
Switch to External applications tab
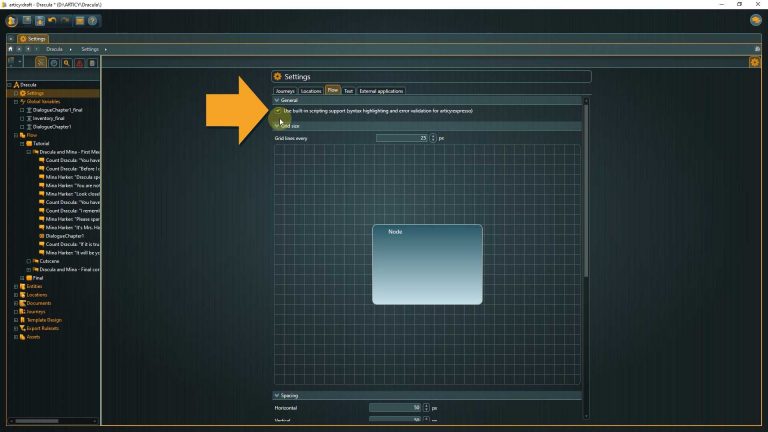381,91
